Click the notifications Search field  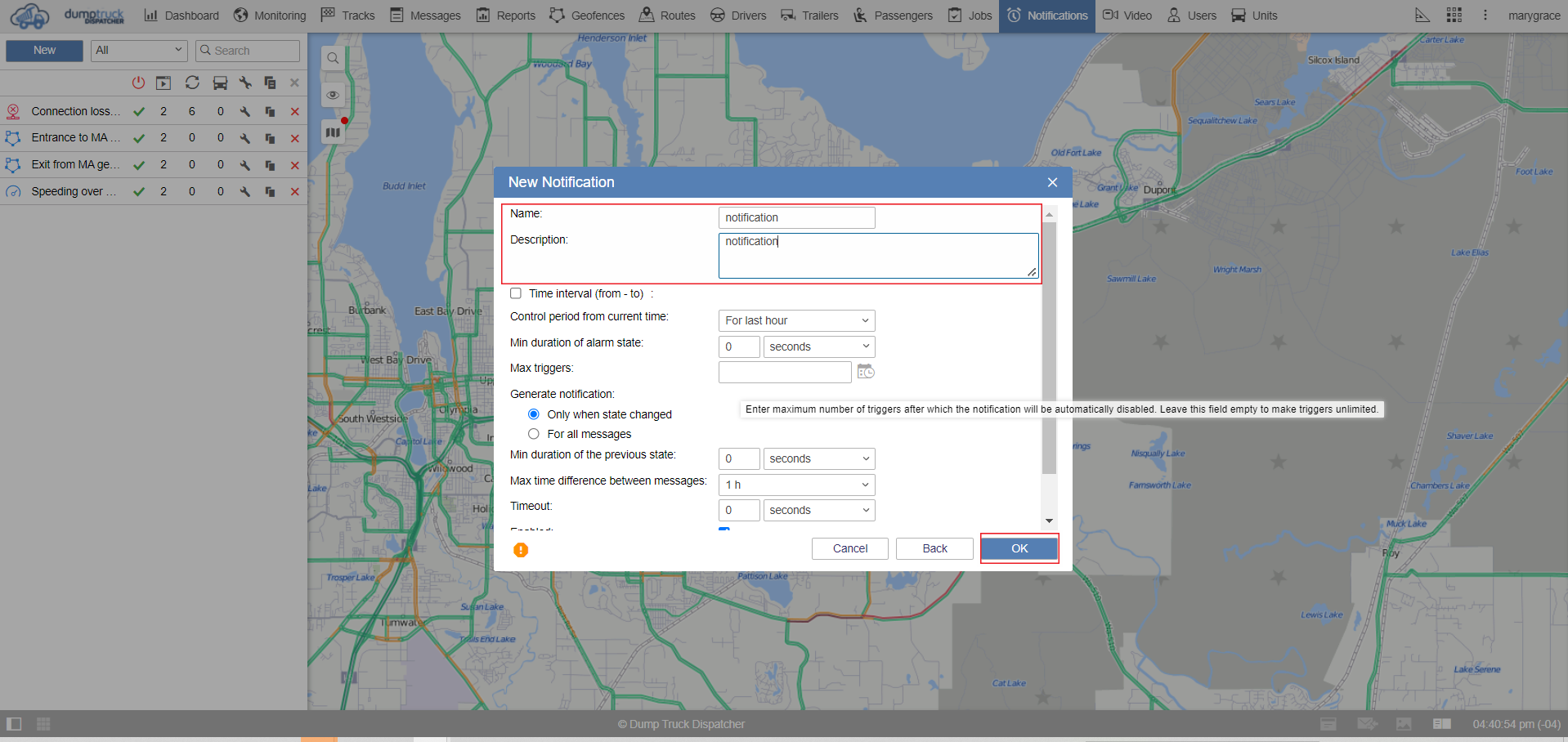[x=248, y=51]
